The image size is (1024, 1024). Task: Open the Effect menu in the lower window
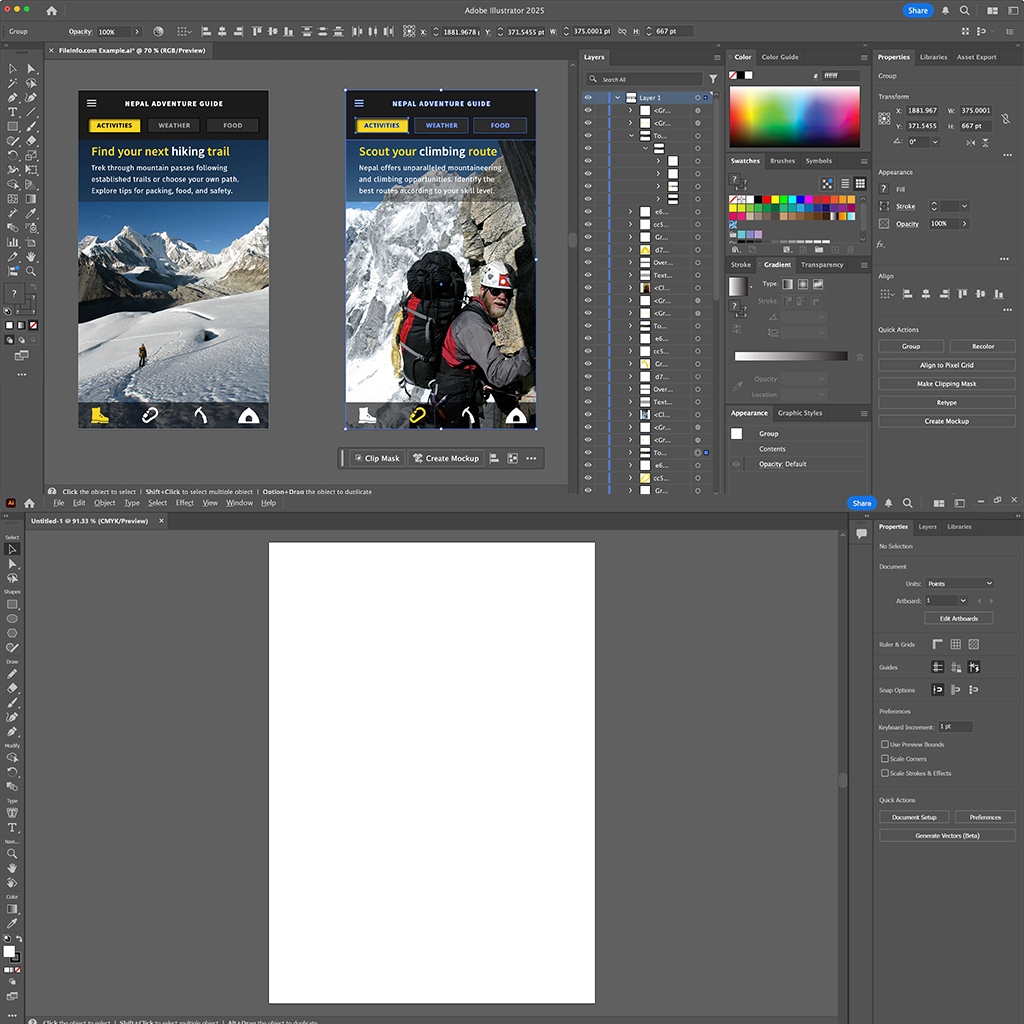tap(185, 503)
